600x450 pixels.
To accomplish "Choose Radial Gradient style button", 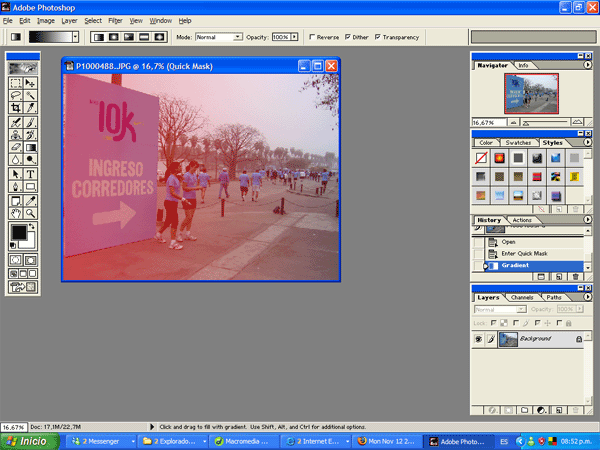I will [x=114, y=37].
